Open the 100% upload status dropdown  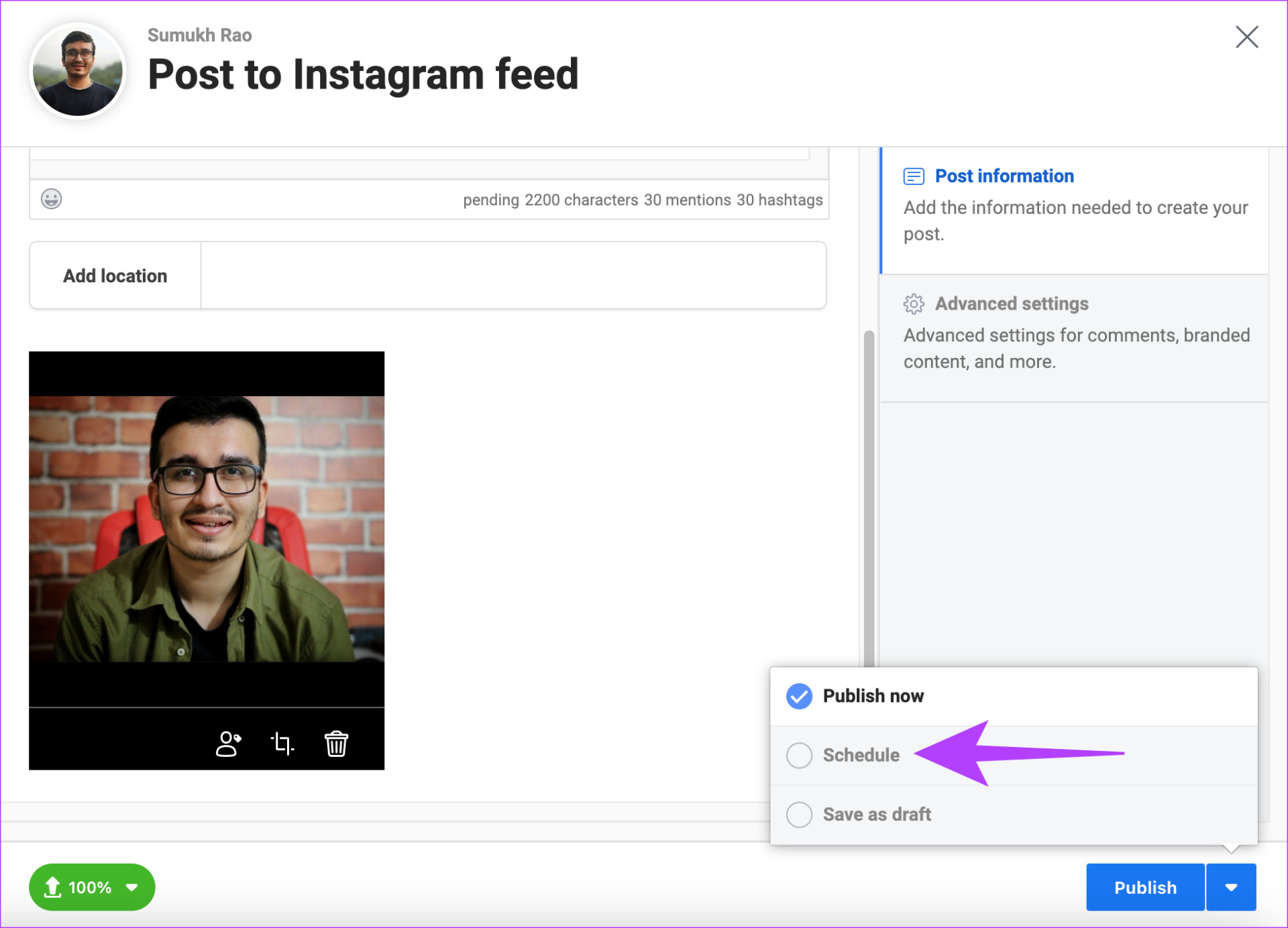pos(92,887)
